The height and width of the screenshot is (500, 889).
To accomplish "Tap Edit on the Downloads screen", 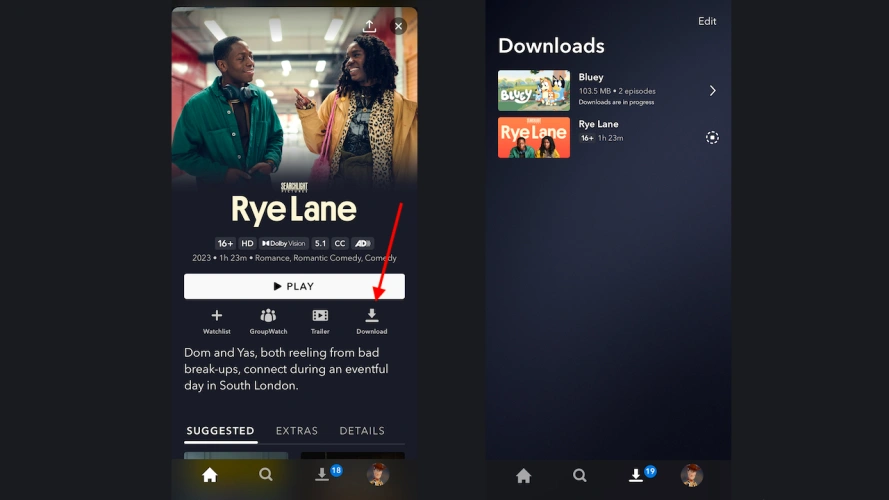I will pos(707,21).
